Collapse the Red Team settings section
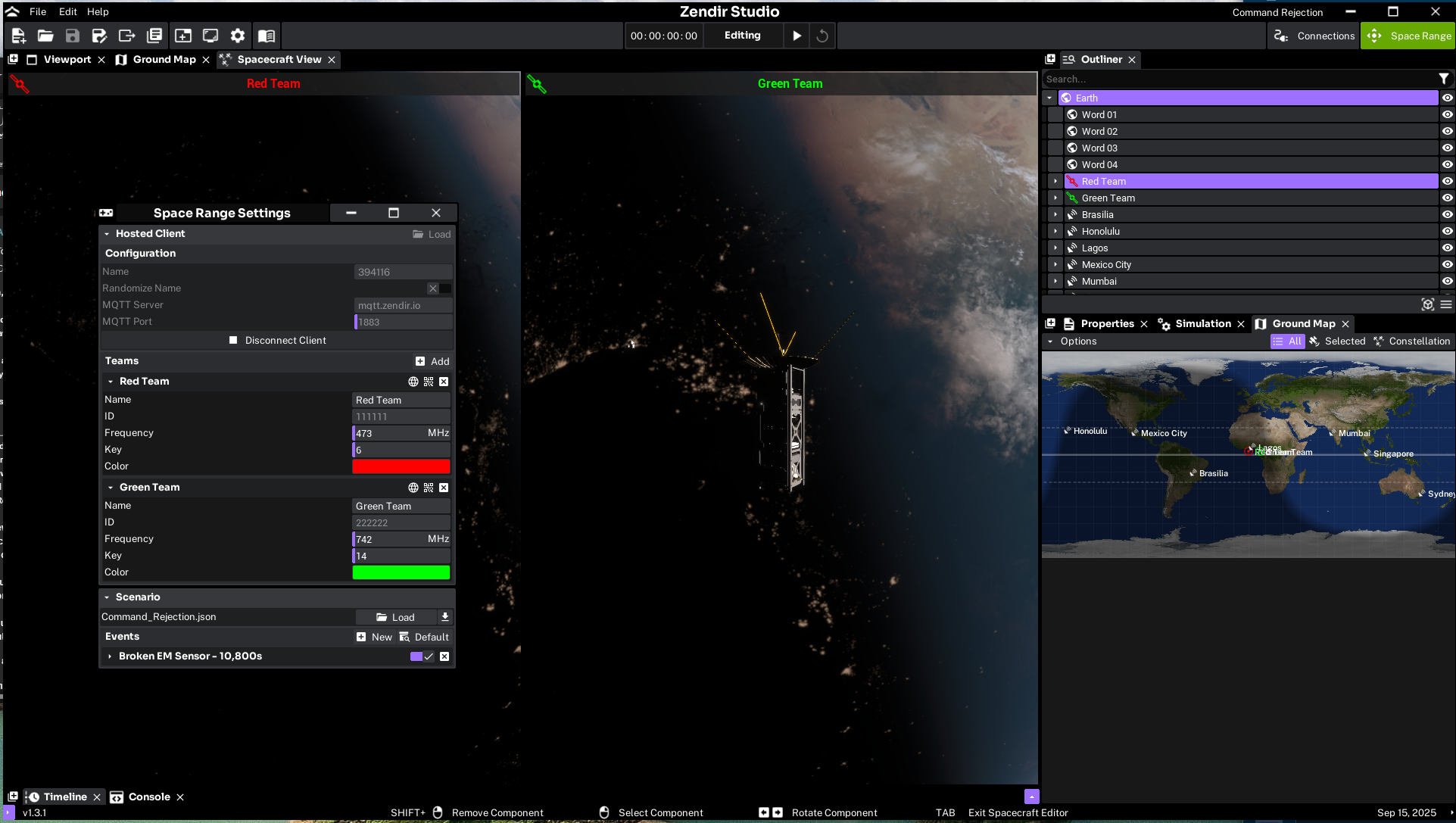Image resolution: width=1456 pixels, height=823 pixels. 111,382
